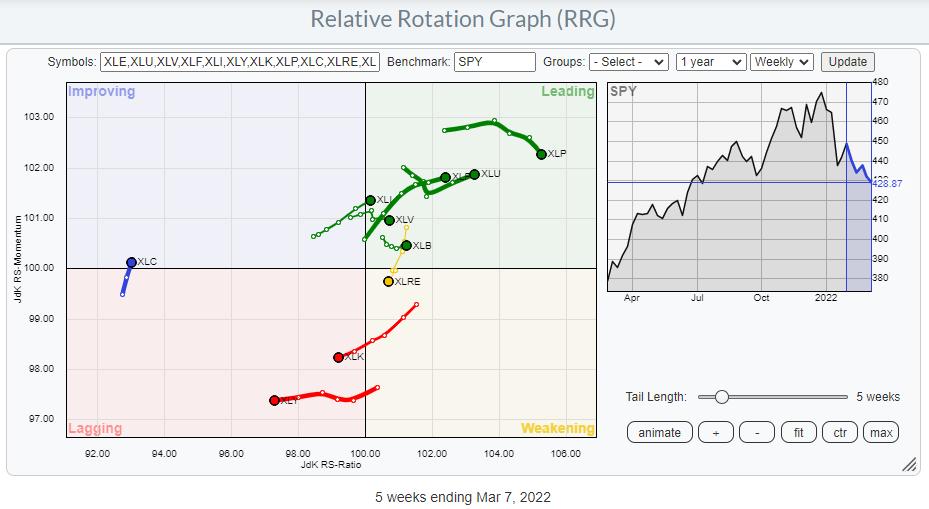Focus the Benchmark SPY text box

point(494,62)
